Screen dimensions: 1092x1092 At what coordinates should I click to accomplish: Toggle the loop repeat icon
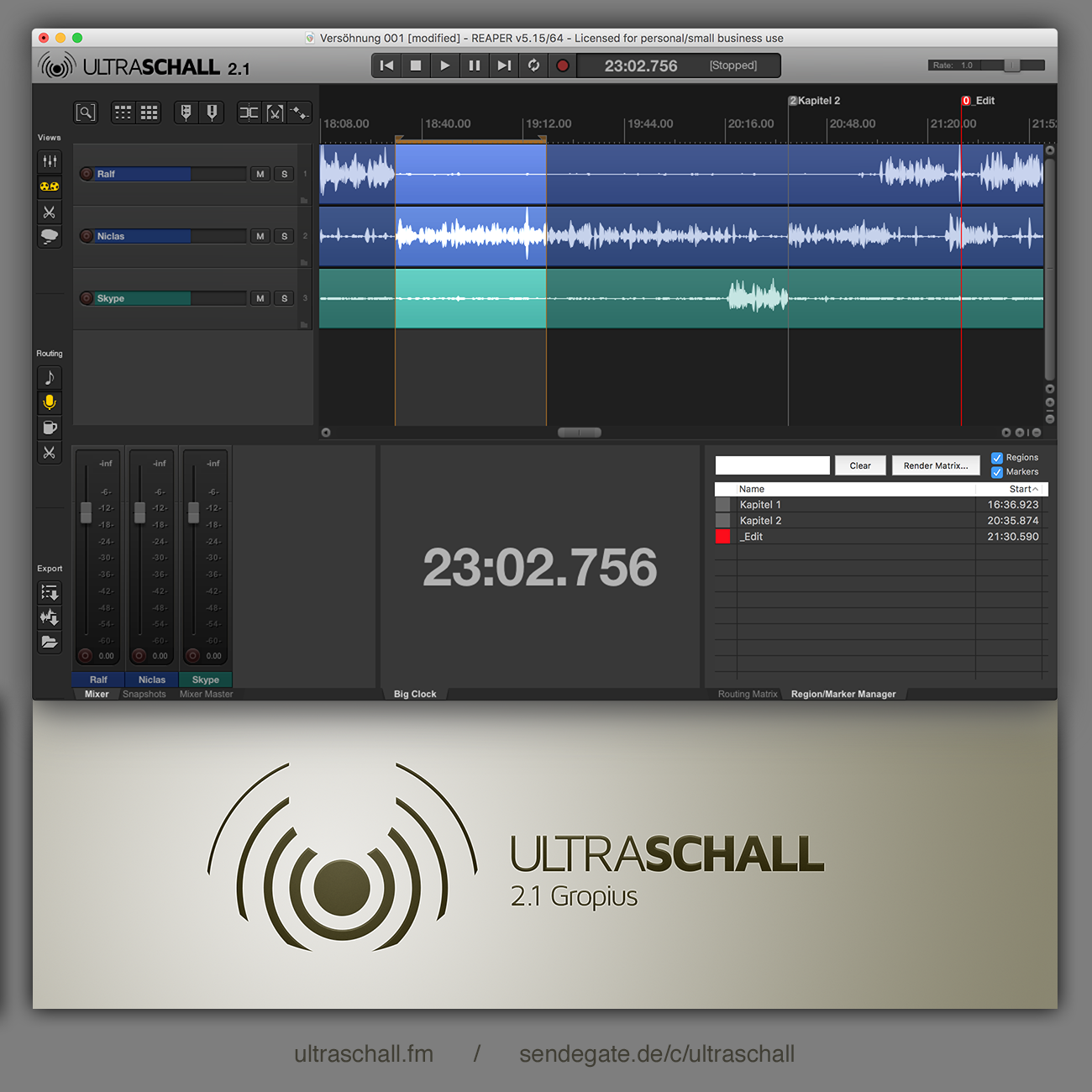coord(533,66)
